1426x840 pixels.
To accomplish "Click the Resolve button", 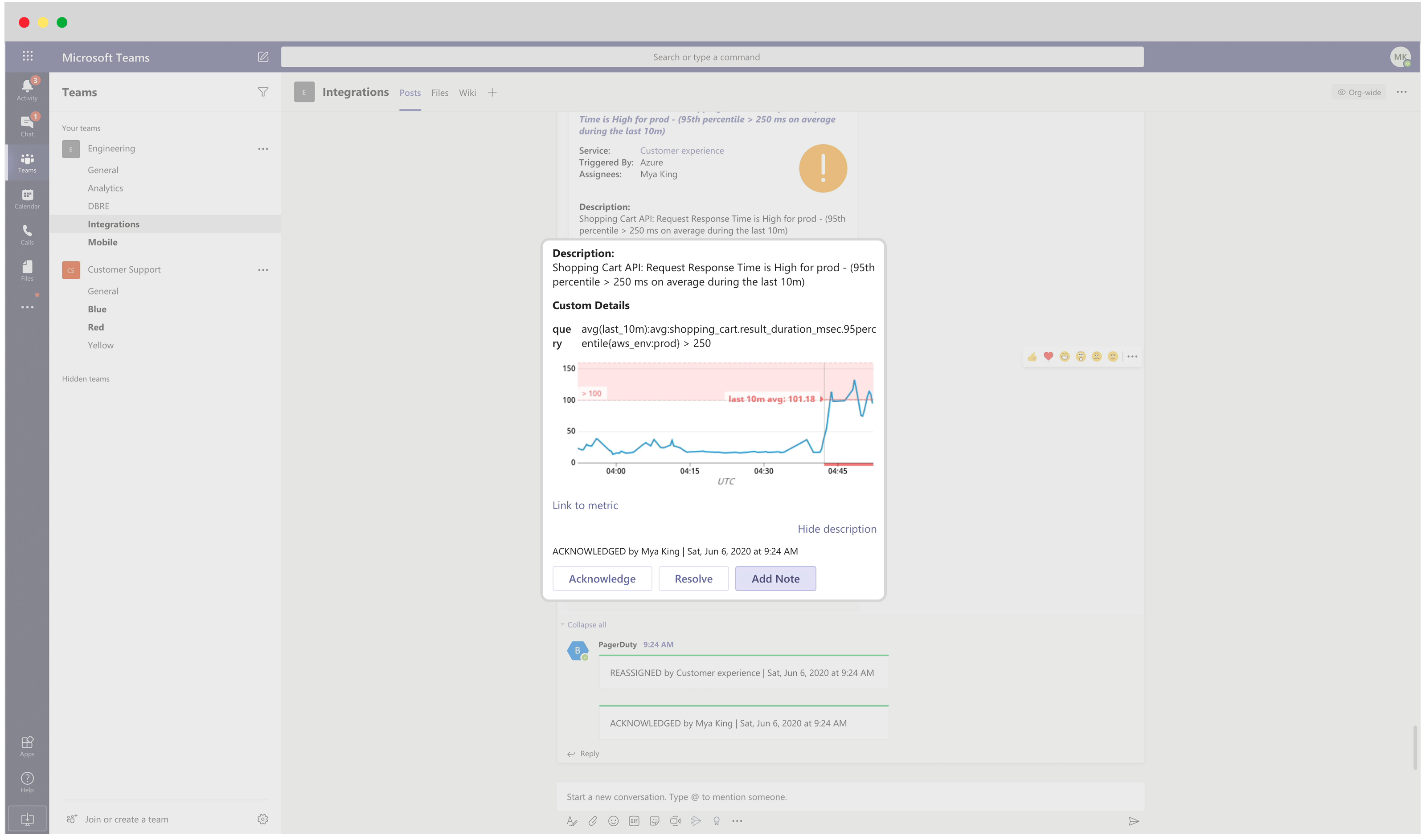I will (x=693, y=579).
